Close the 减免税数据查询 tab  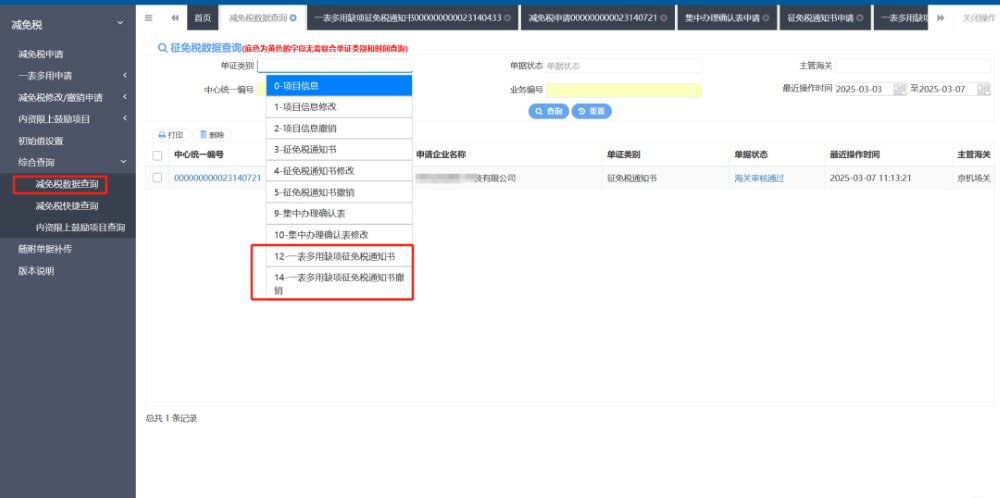pyautogui.click(x=292, y=18)
